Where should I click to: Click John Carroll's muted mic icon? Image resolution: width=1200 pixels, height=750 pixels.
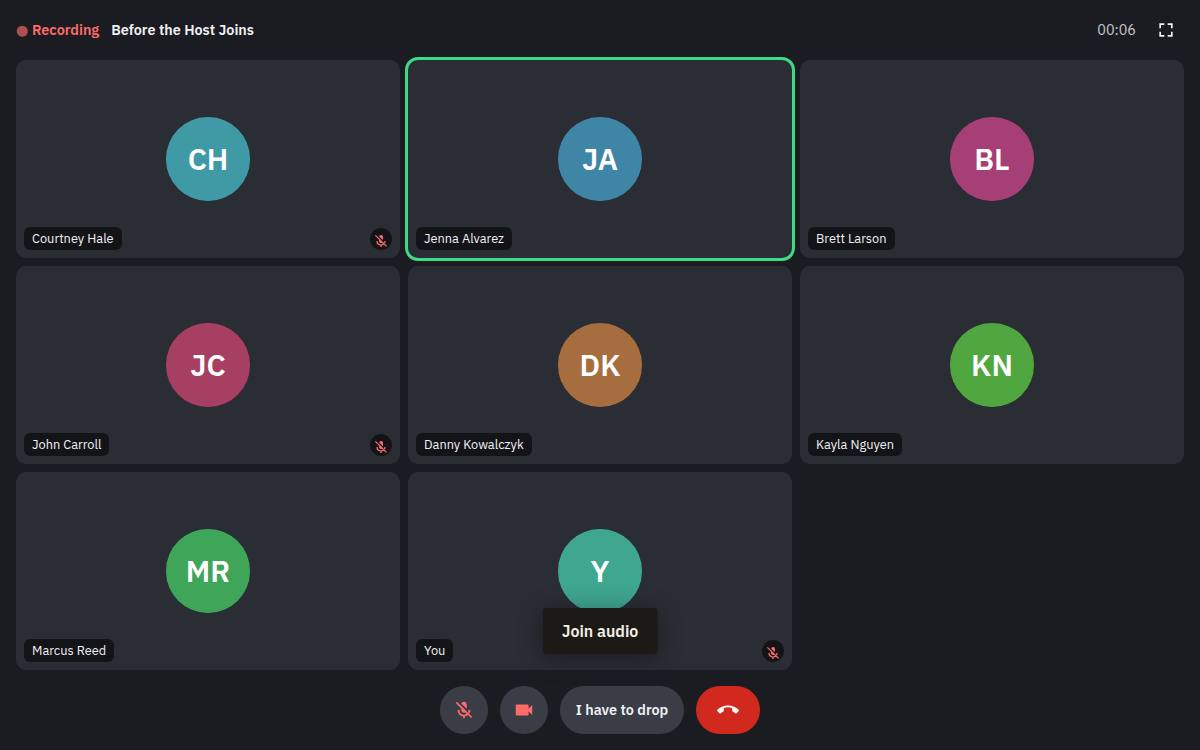click(380, 446)
